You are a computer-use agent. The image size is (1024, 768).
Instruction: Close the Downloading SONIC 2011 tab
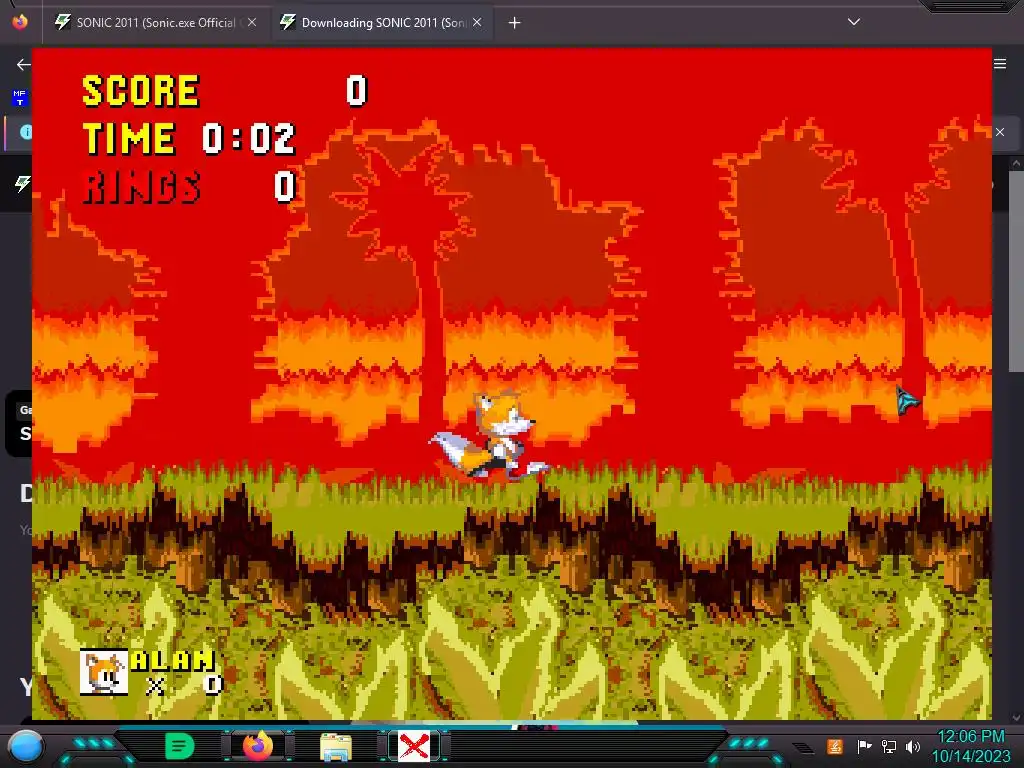tap(477, 22)
